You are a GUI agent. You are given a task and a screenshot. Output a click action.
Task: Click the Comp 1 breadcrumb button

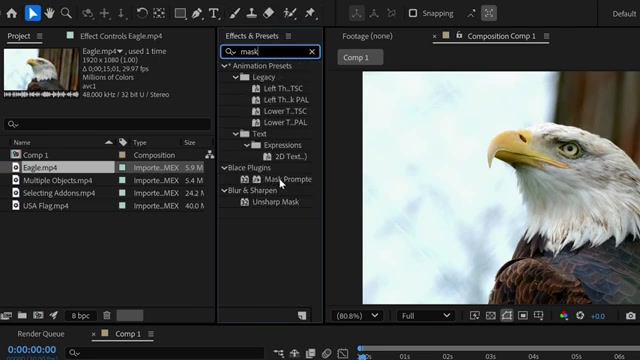point(360,58)
